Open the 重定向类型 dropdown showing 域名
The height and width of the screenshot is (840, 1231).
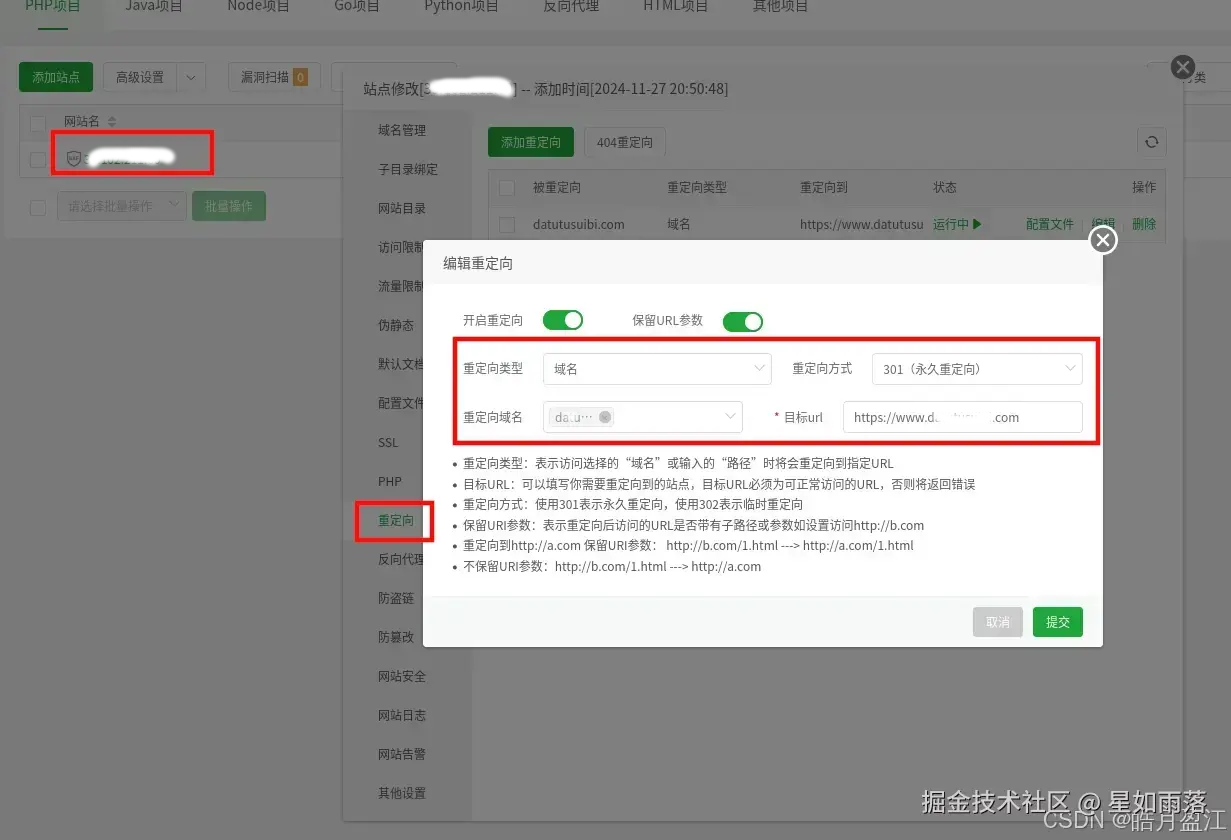[x=657, y=368]
